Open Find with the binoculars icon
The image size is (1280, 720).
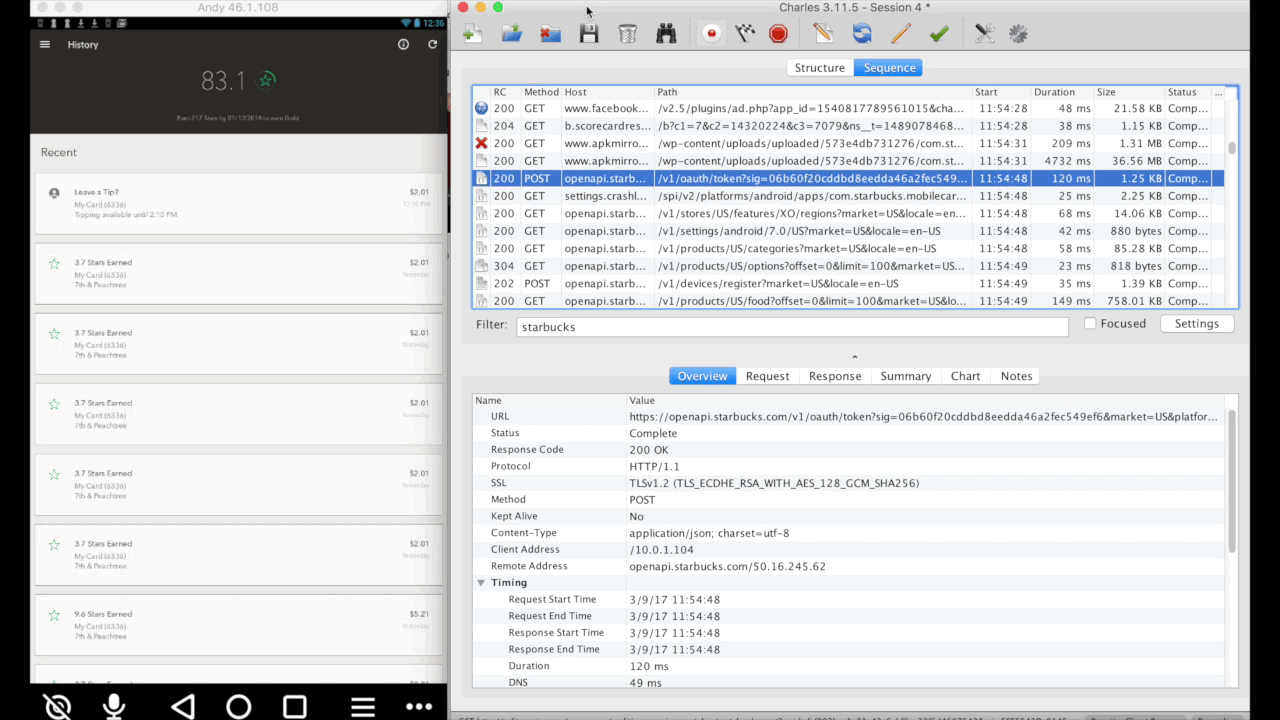[666, 33]
